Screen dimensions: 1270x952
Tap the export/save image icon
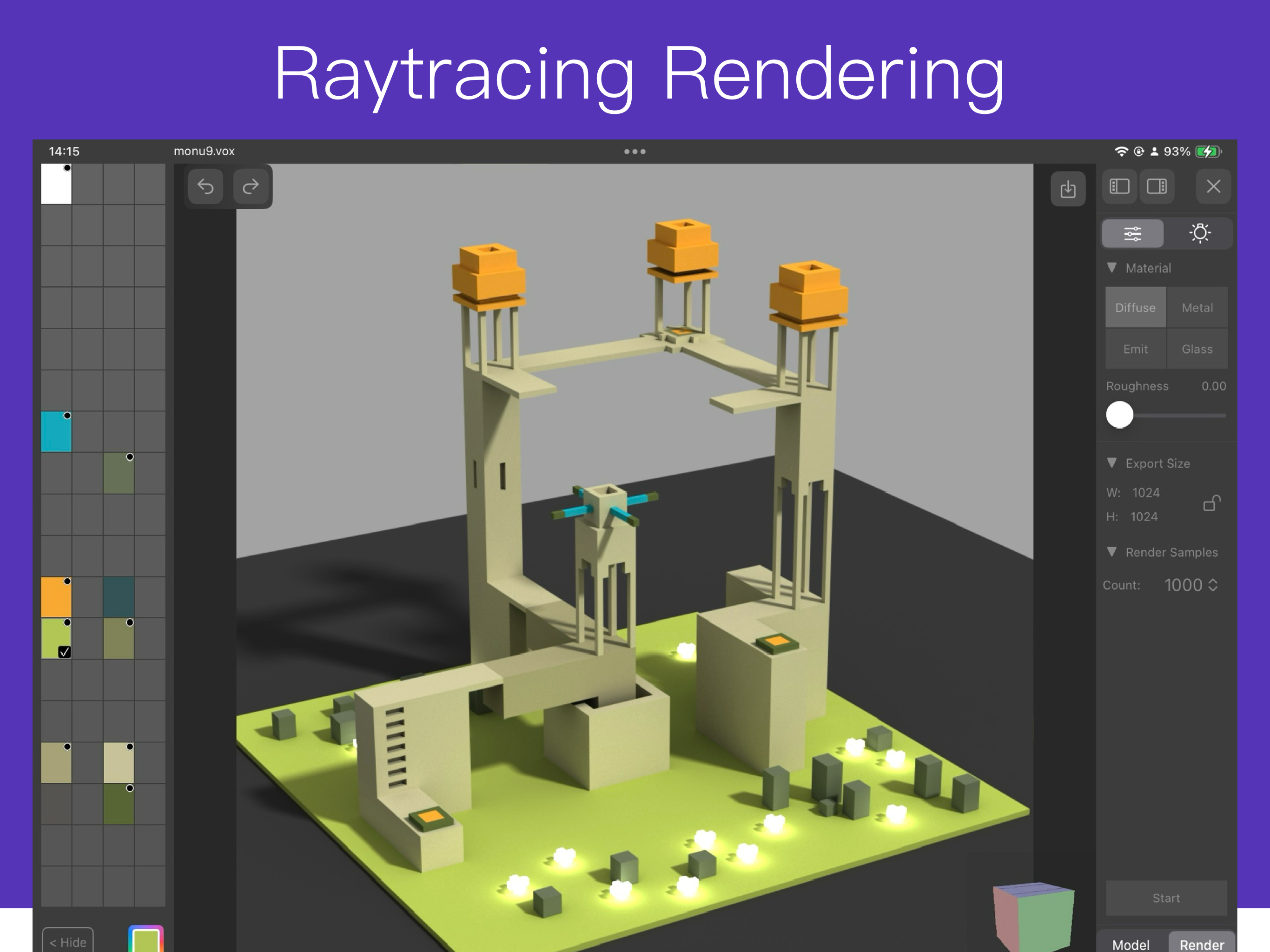1068,189
